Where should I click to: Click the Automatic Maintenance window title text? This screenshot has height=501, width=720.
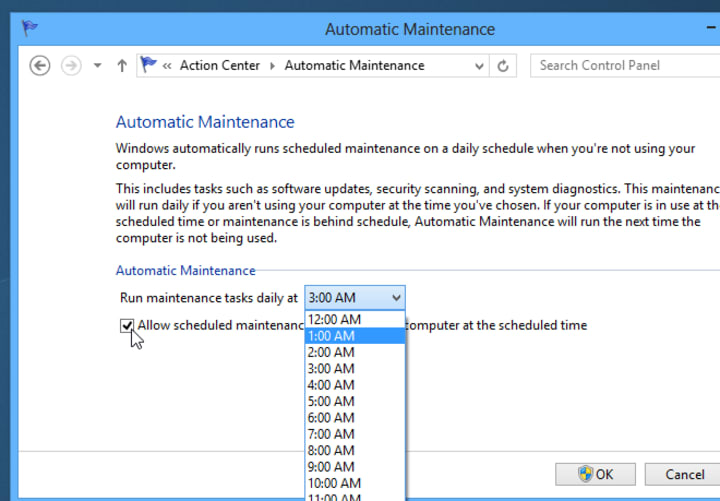pos(410,29)
